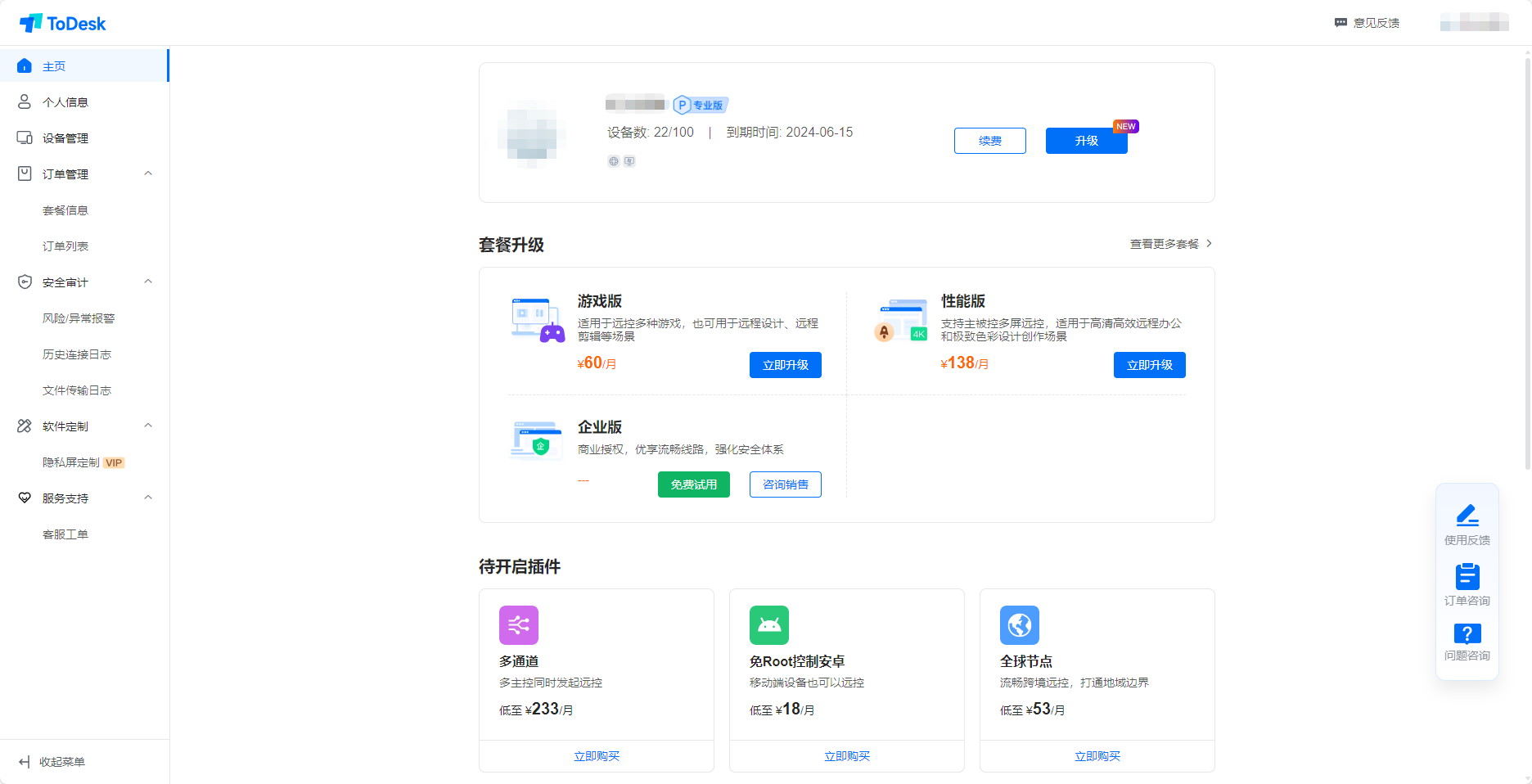Click the collapse menu arrow icon
This screenshot has width=1532, height=784.
(x=25, y=762)
